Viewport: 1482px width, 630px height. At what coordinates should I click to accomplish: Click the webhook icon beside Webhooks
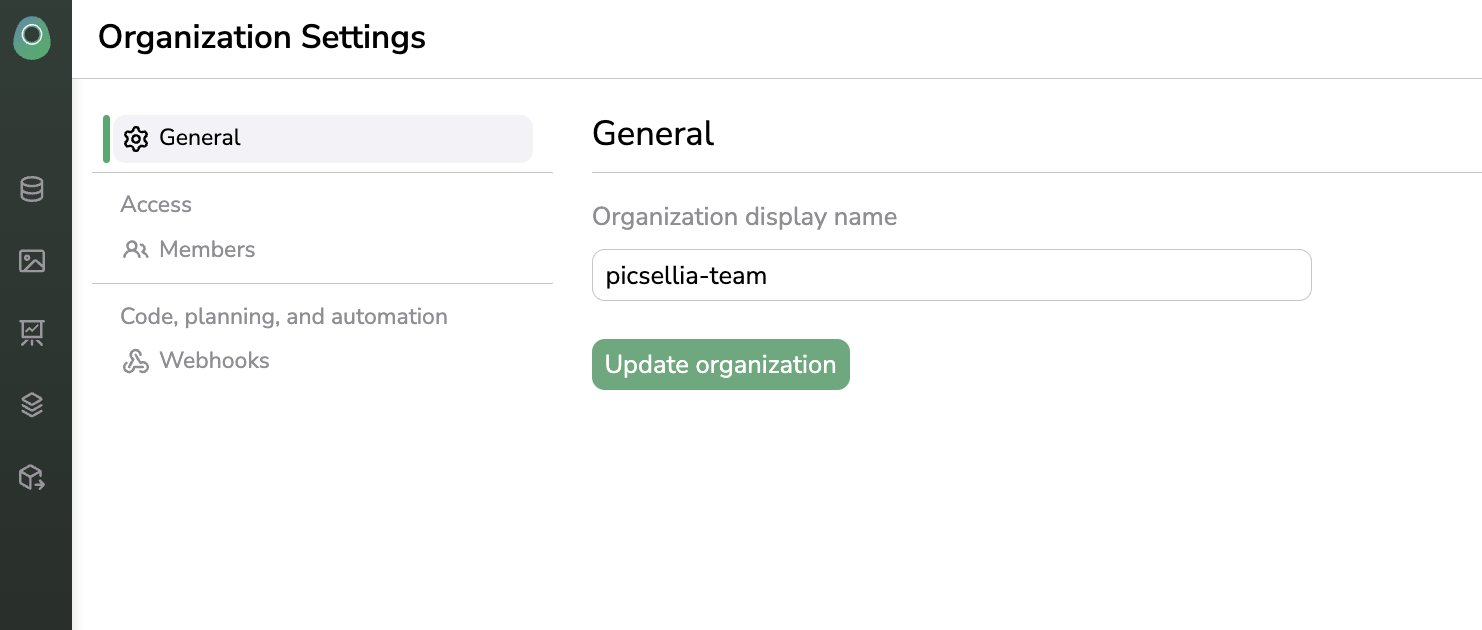click(135, 361)
